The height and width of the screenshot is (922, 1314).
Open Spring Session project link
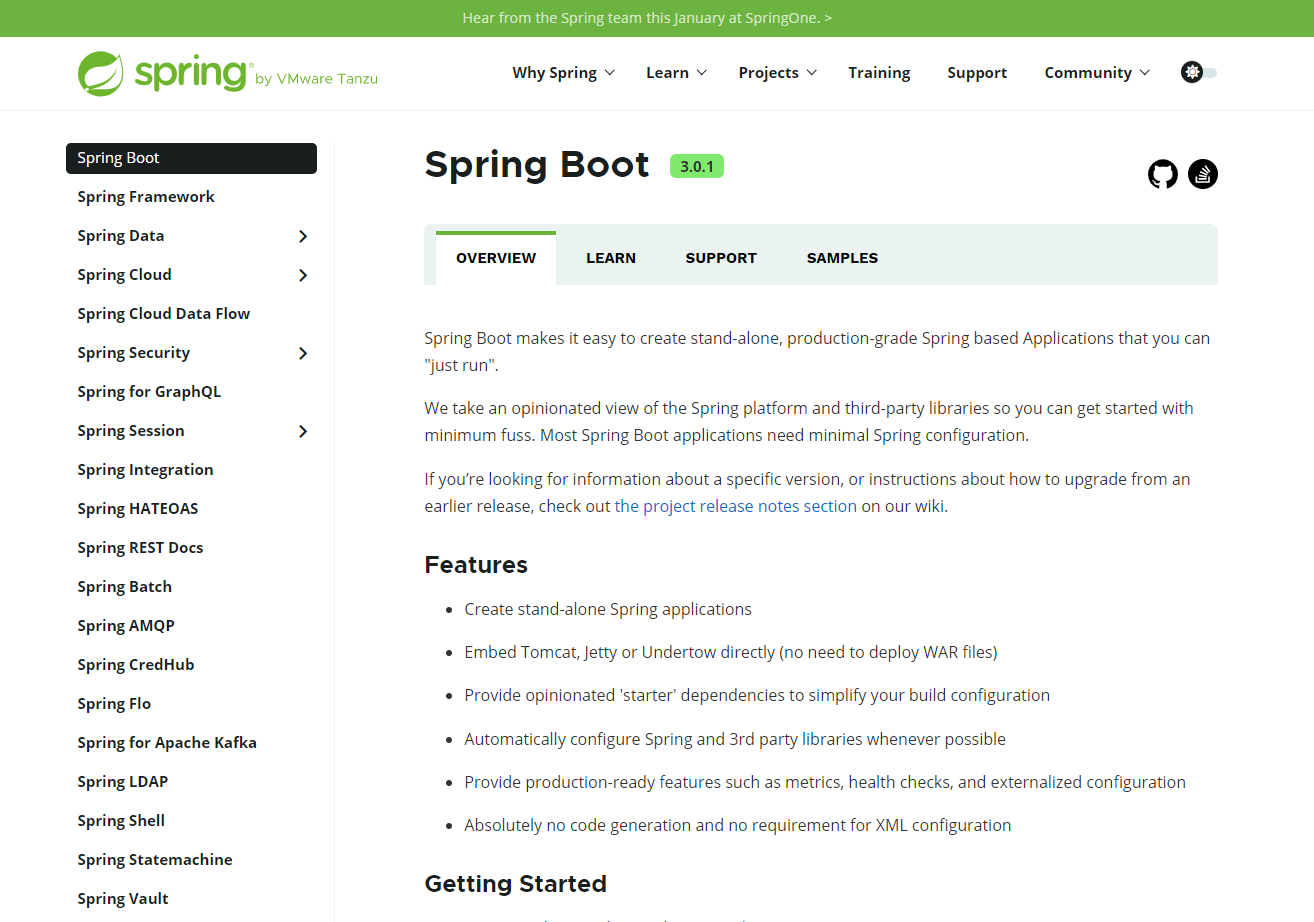click(131, 431)
